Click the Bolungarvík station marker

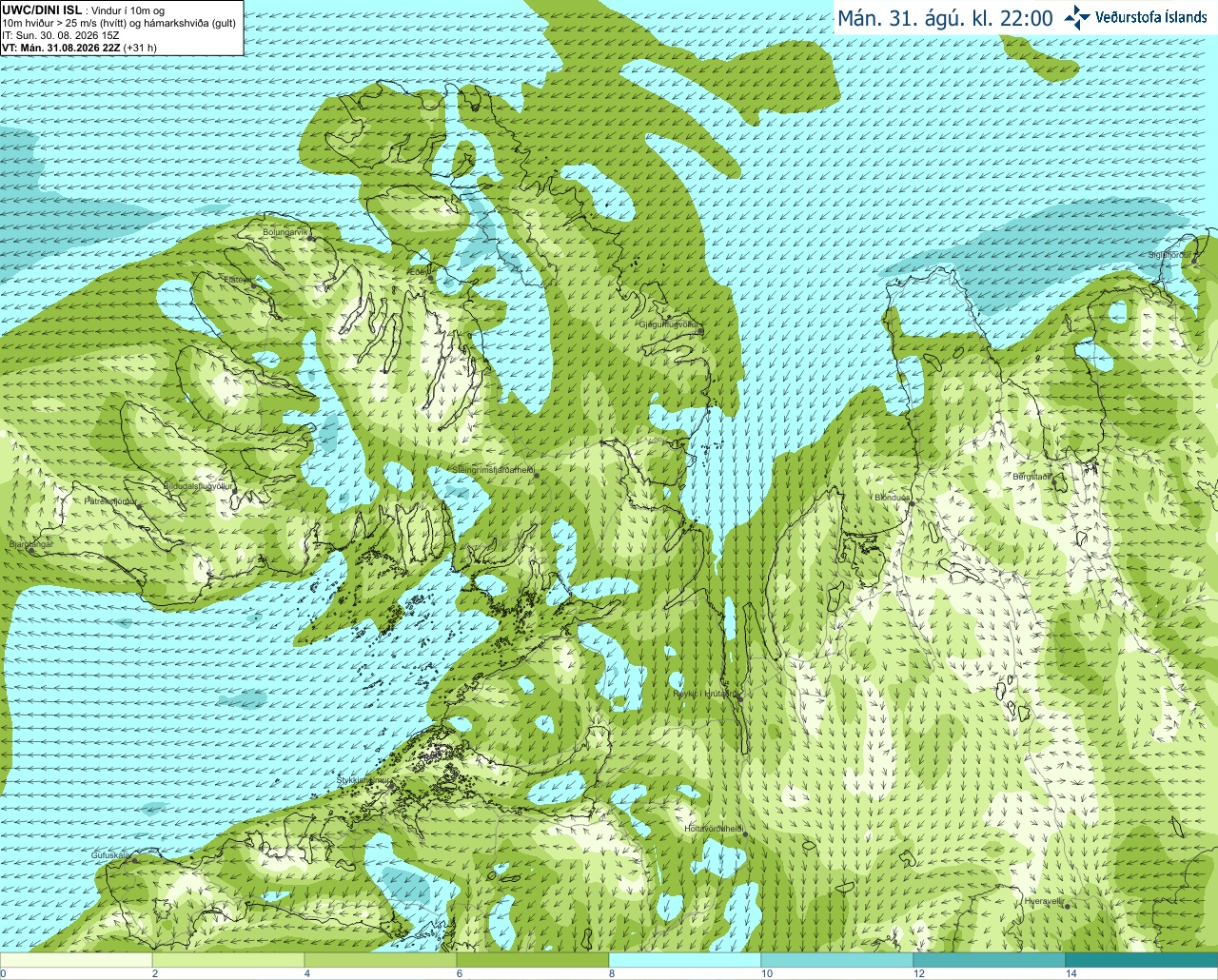(310, 238)
